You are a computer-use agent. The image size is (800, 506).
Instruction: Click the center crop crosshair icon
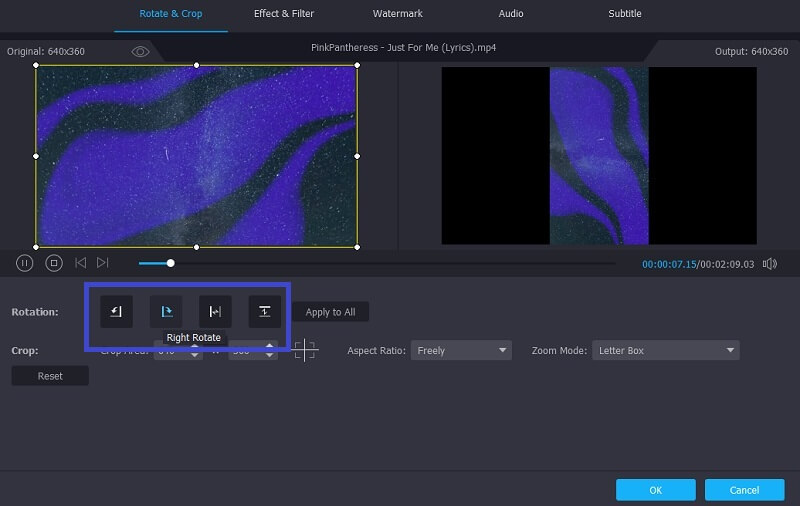pos(305,351)
